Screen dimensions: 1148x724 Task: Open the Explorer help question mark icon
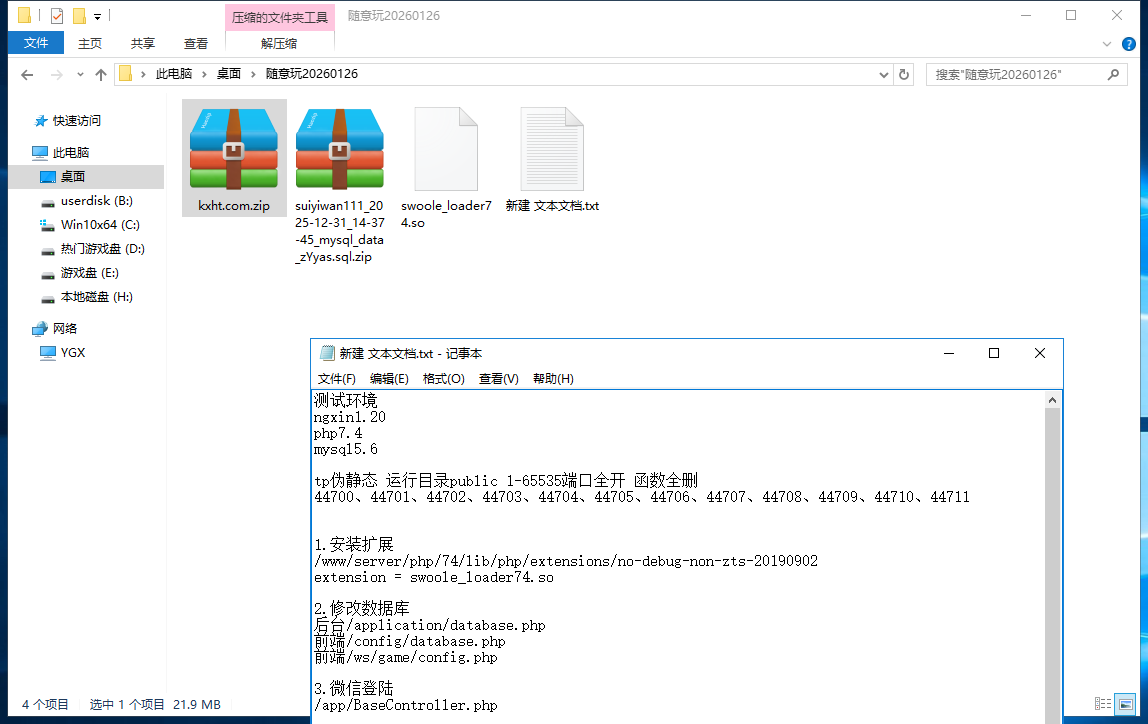tap(1129, 43)
